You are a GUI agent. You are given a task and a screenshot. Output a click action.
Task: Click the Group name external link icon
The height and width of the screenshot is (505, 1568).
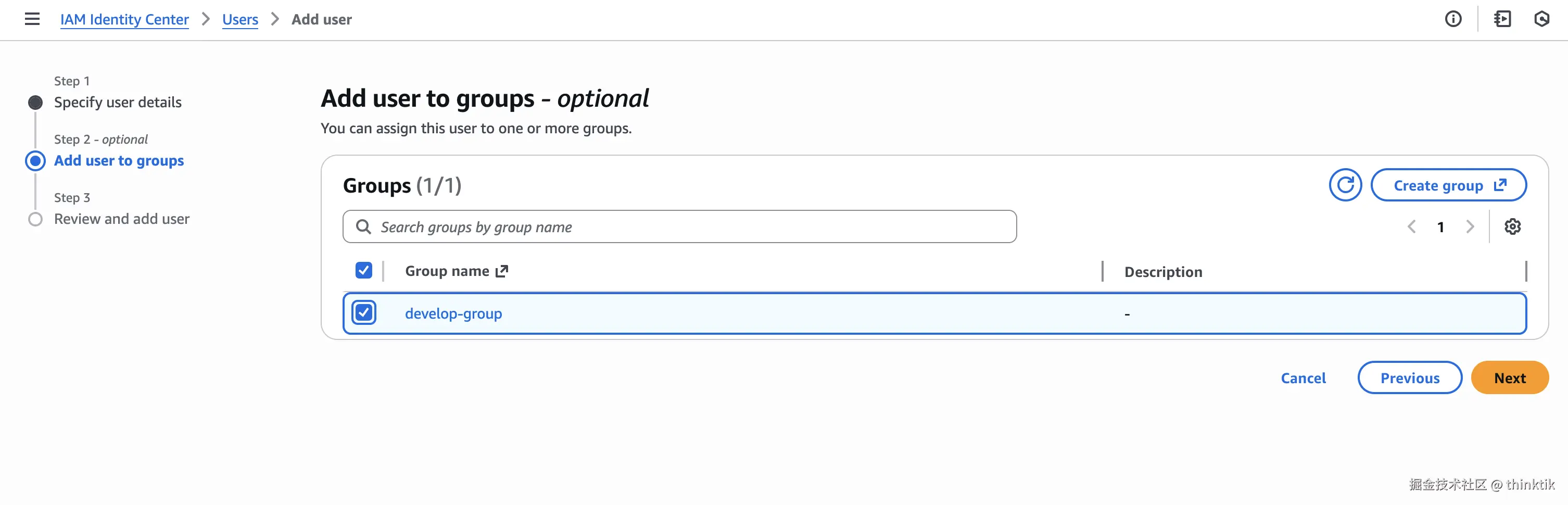pos(501,271)
